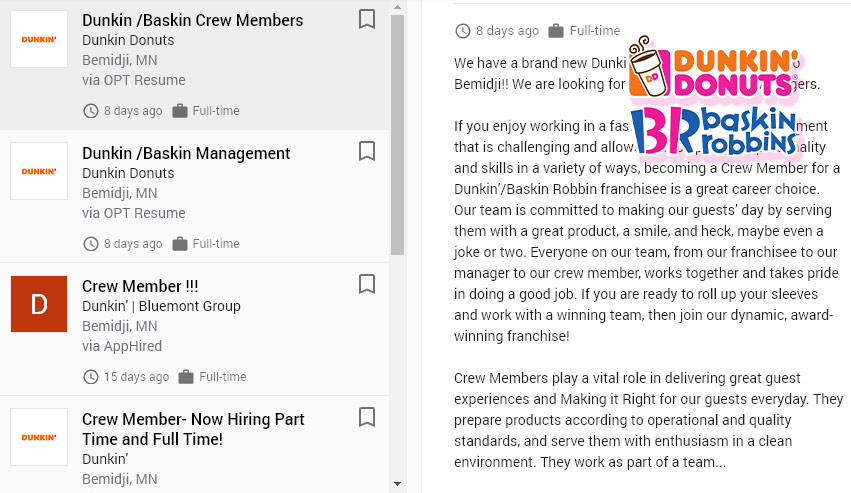Save the Dunkin /Baskin Management job bookmark
The height and width of the screenshot is (493, 851).
click(x=367, y=151)
